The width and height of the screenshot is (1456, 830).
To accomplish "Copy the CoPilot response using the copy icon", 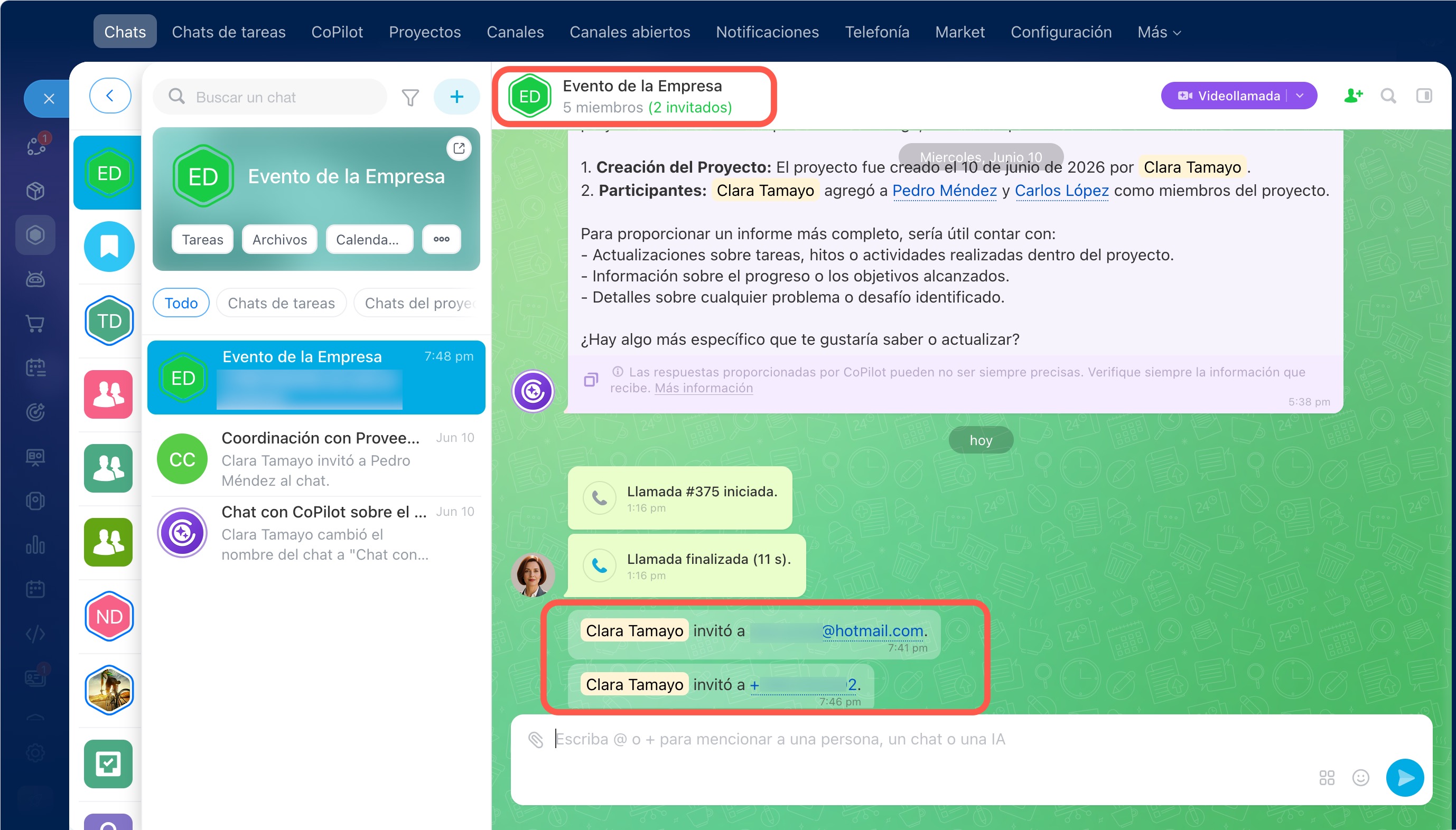I will pyautogui.click(x=591, y=380).
